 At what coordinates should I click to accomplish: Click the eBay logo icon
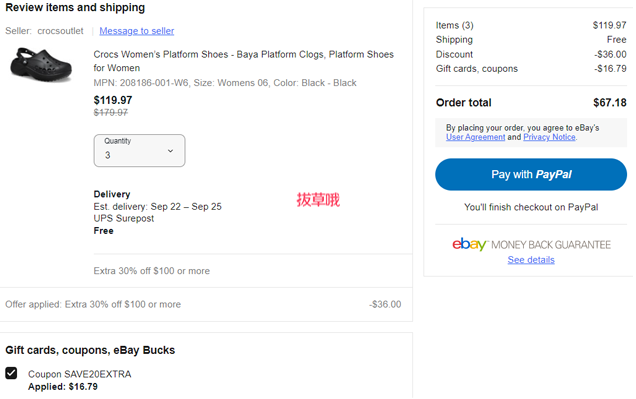click(x=468, y=244)
